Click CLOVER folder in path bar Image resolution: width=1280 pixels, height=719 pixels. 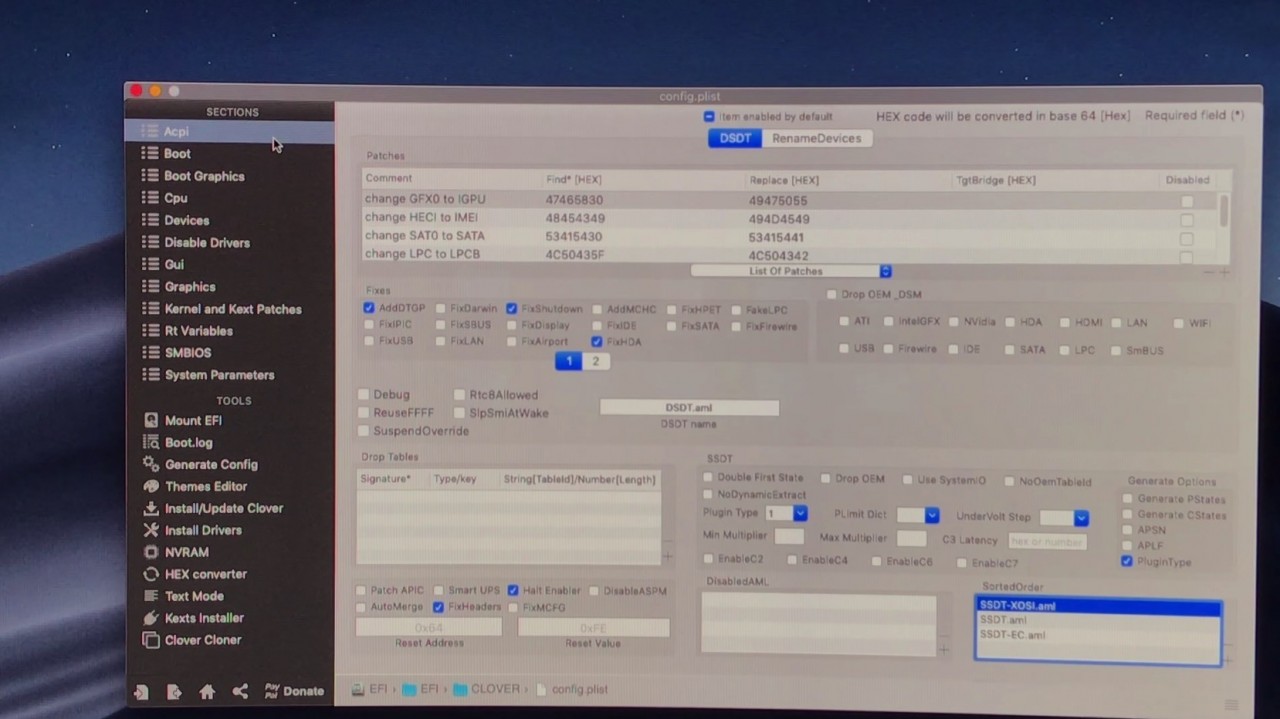[487, 689]
